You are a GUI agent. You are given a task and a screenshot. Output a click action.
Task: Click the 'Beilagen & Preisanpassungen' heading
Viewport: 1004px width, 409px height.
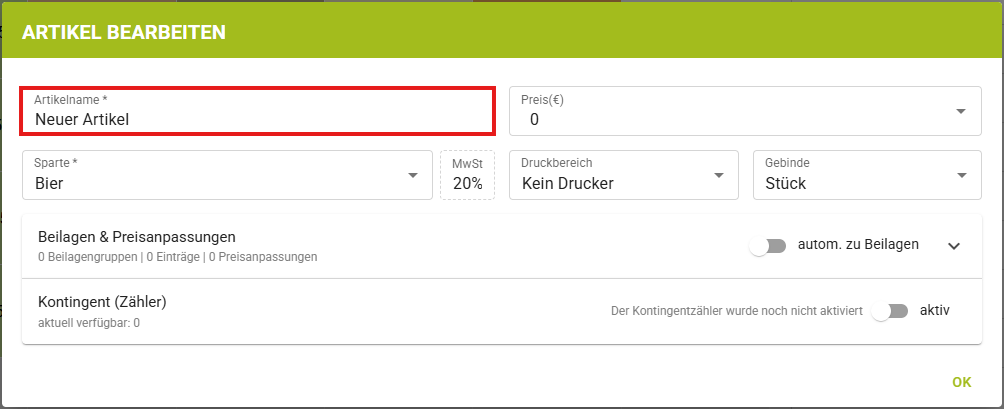pyautogui.click(x=136, y=237)
